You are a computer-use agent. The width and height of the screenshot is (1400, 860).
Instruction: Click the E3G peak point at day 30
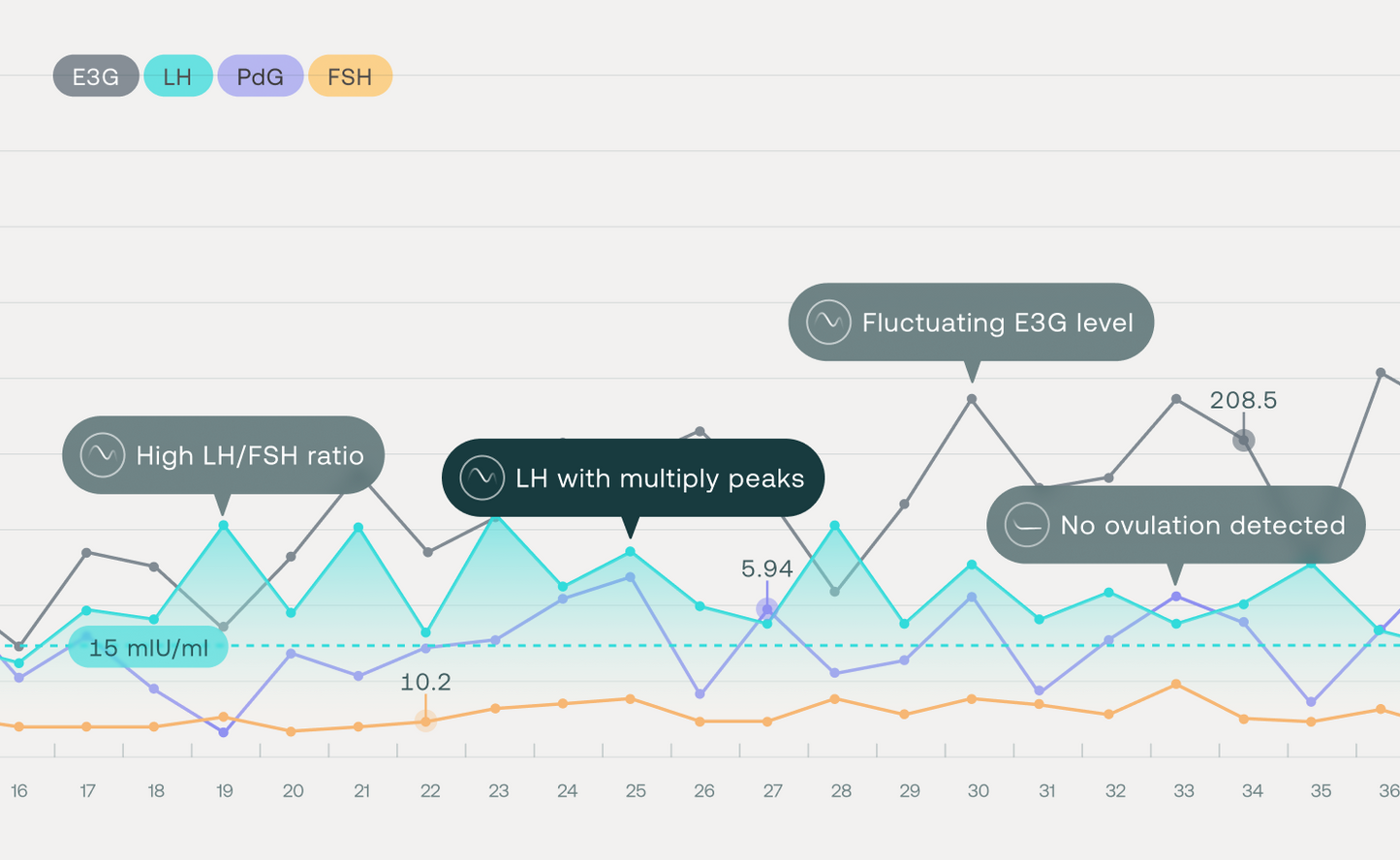click(x=972, y=399)
